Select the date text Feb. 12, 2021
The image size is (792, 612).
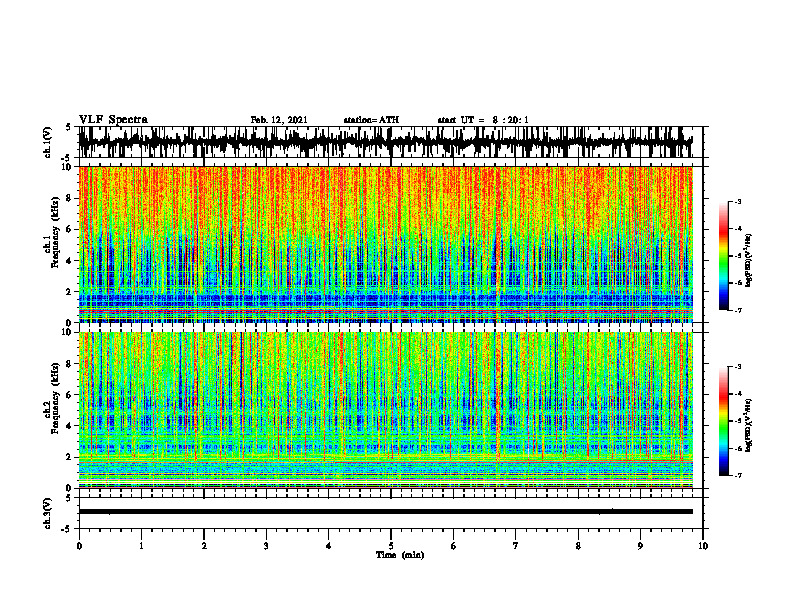279,120
